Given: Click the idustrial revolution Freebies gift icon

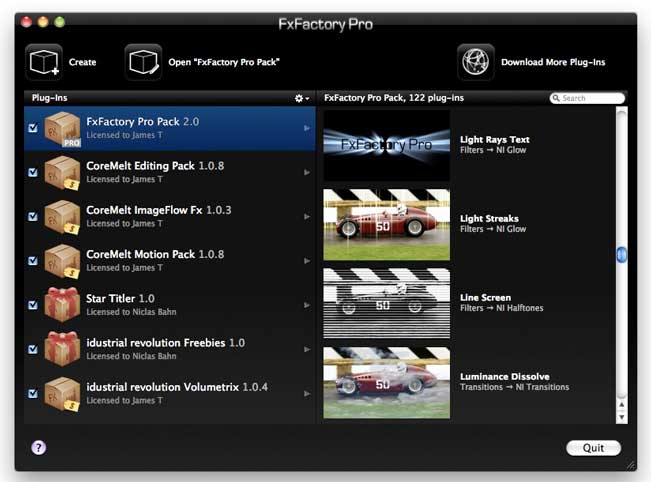Looking at the screenshot, I should [x=62, y=349].
